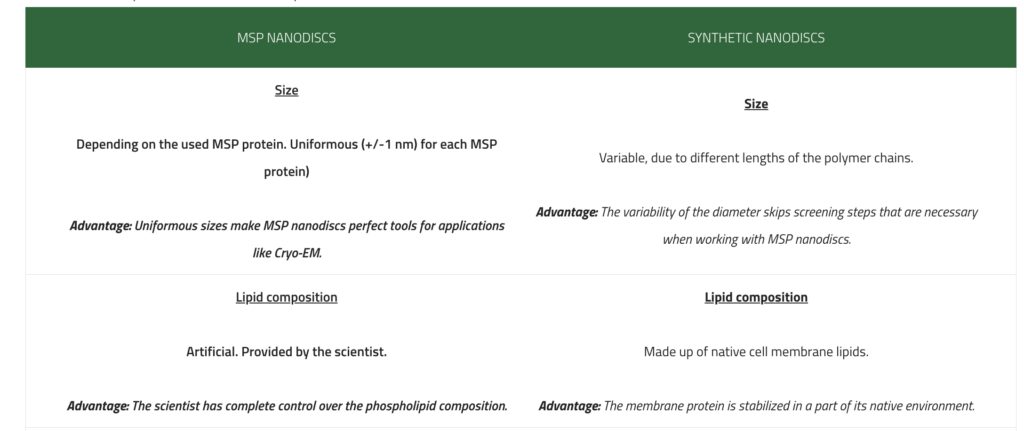Image resolution: width=1024 pixels, height=431 pixels.
Task: Click the text 'Variable, due to different lengths'
Action: (x=680, y=158)
